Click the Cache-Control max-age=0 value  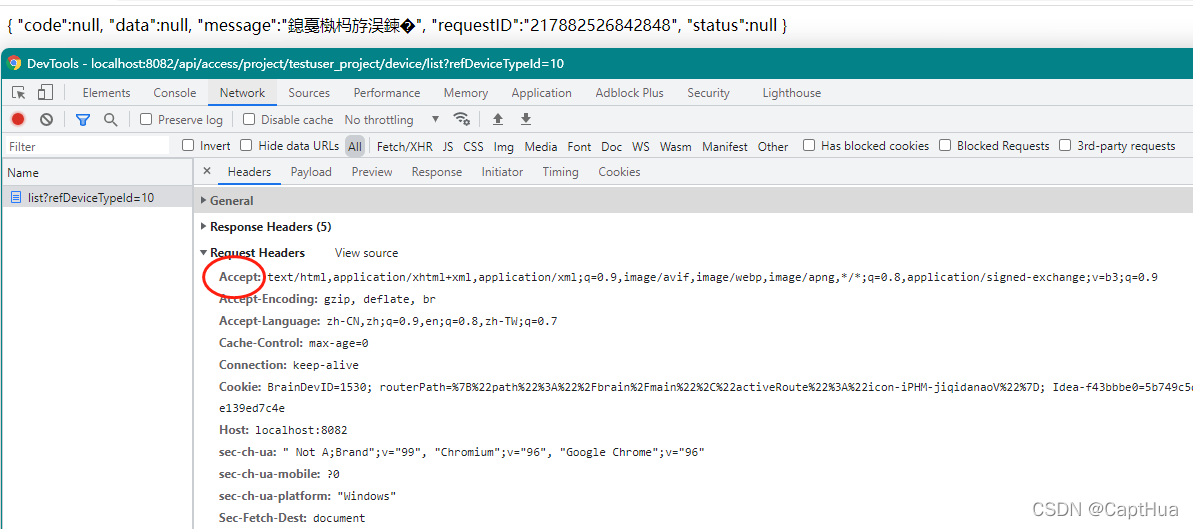(339, 343)
